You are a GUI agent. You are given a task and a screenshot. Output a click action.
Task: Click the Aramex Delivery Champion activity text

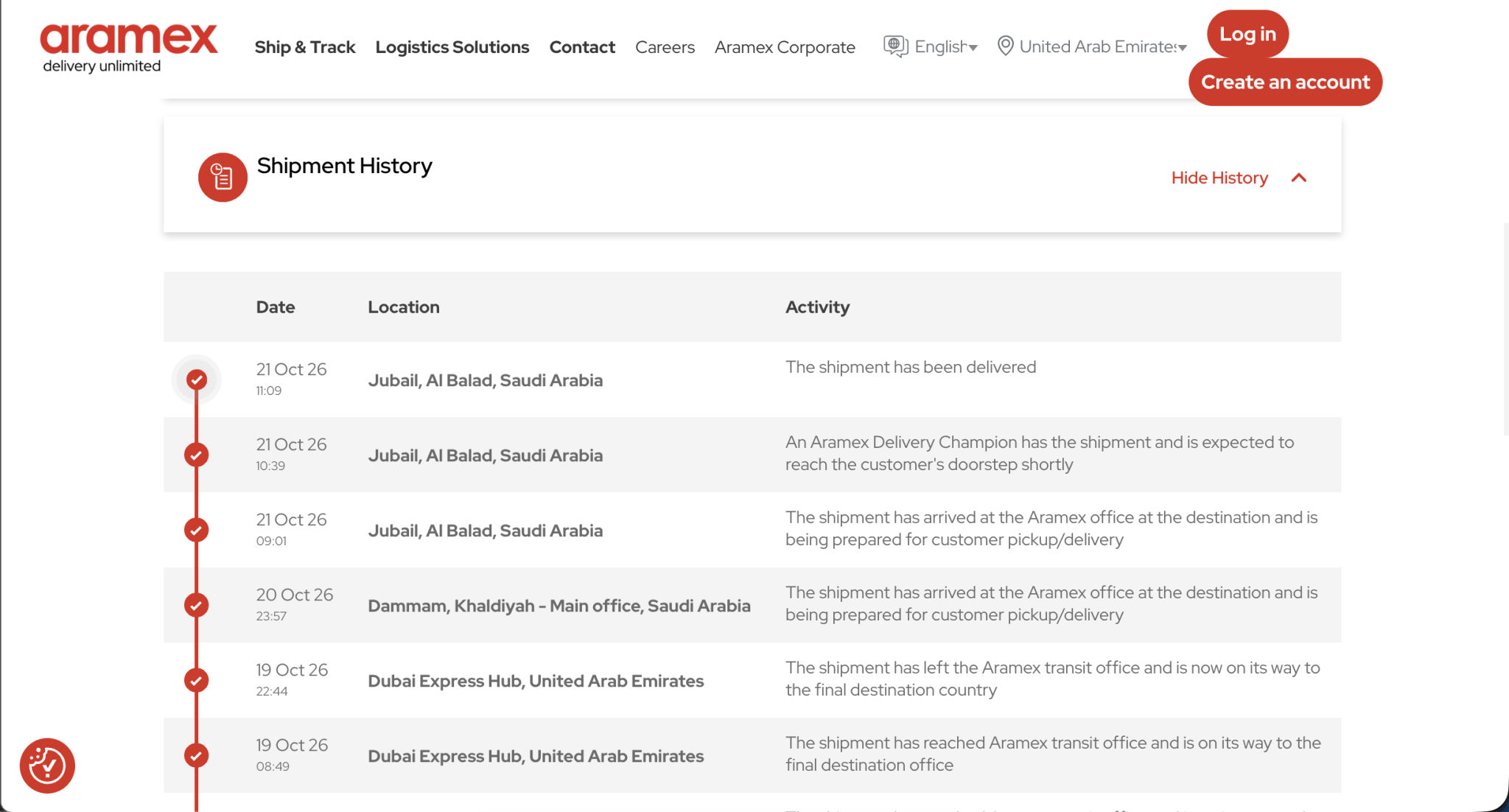1040,453
